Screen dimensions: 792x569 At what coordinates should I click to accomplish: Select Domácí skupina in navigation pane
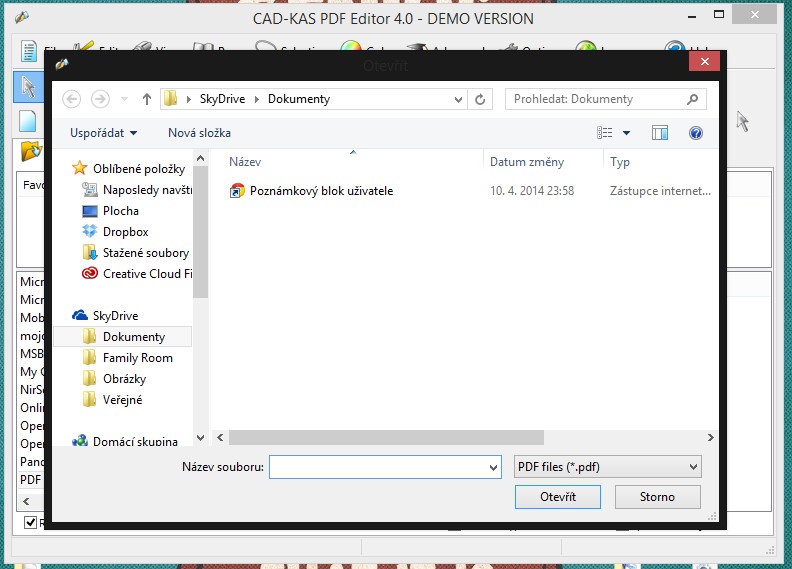(x=135, y=441)
